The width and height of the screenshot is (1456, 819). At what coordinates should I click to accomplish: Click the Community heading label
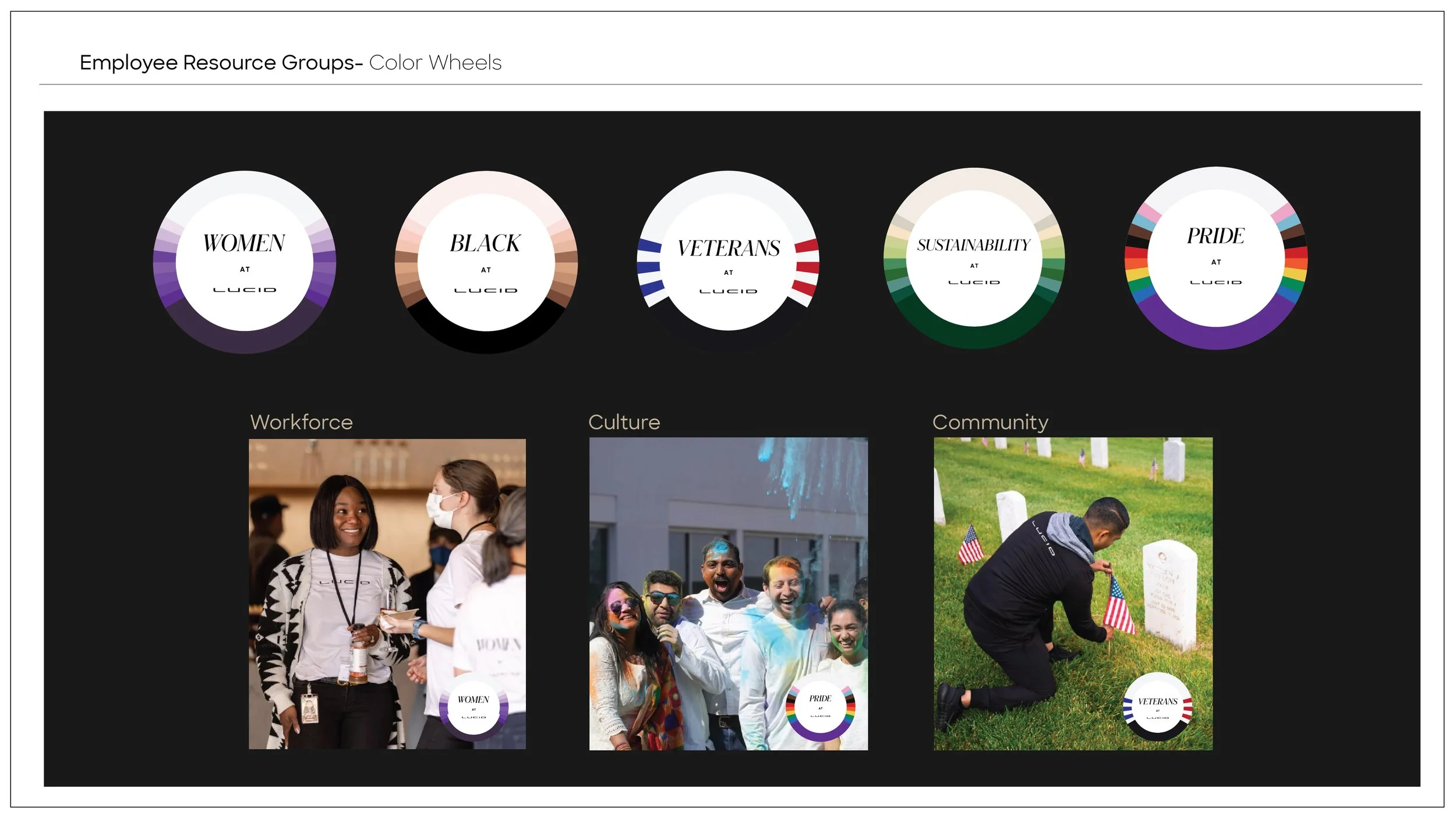coord(989,422)
